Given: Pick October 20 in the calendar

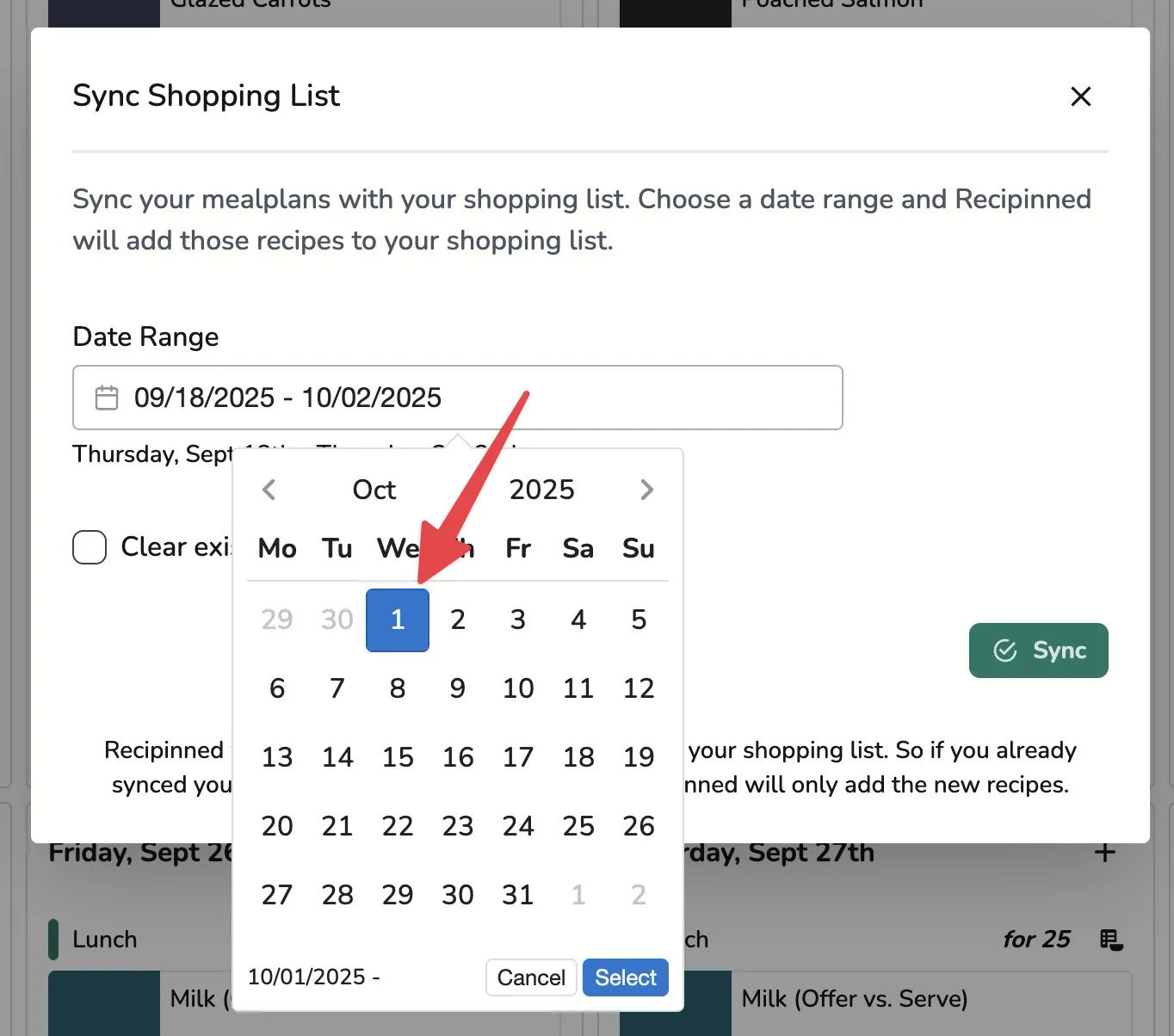Looking at the screenshot, I should point(277,826).
